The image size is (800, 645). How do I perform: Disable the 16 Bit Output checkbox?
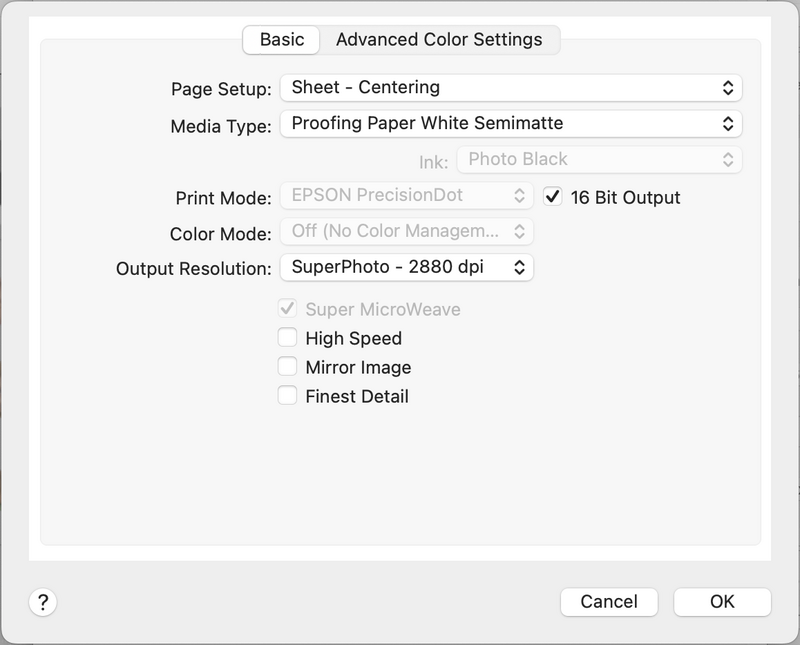click(552, 197)
